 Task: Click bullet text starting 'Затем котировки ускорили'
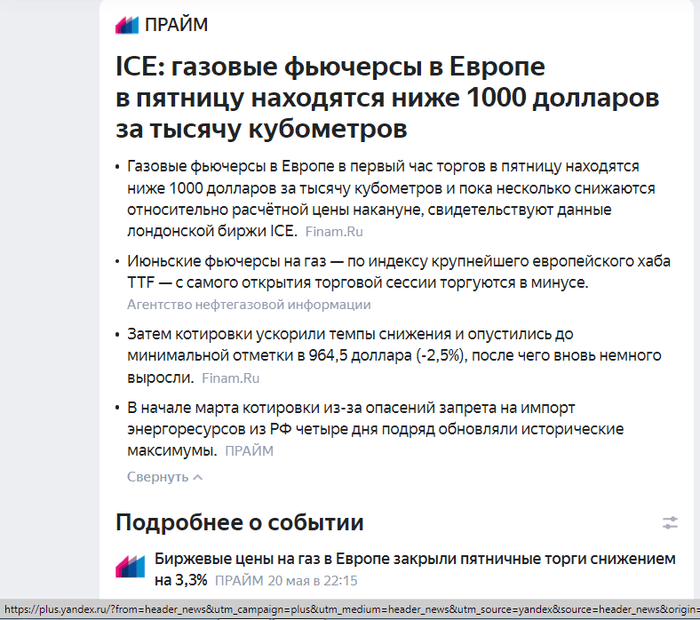394,356
